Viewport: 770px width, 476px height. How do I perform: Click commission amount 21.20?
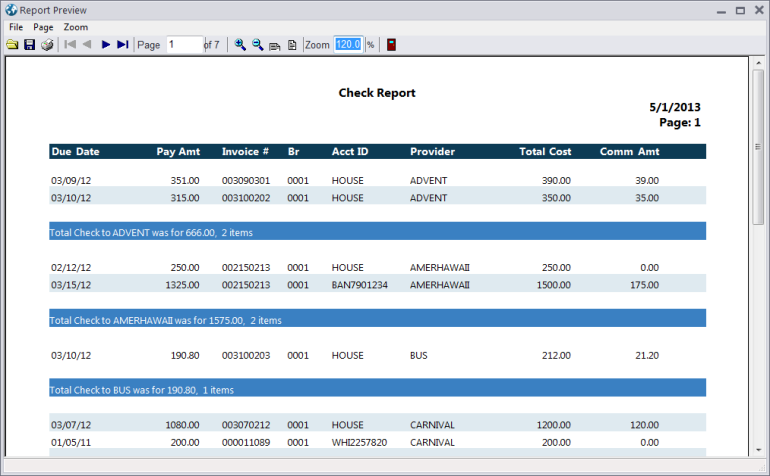(x=647, y=356)
